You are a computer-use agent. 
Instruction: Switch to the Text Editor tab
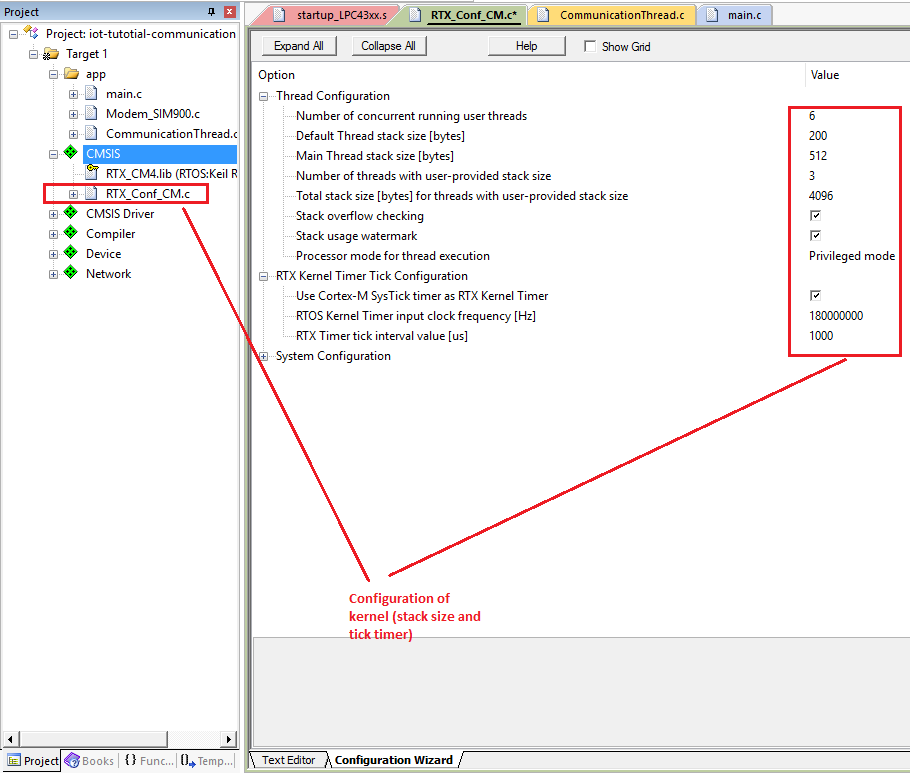point(288,760)
